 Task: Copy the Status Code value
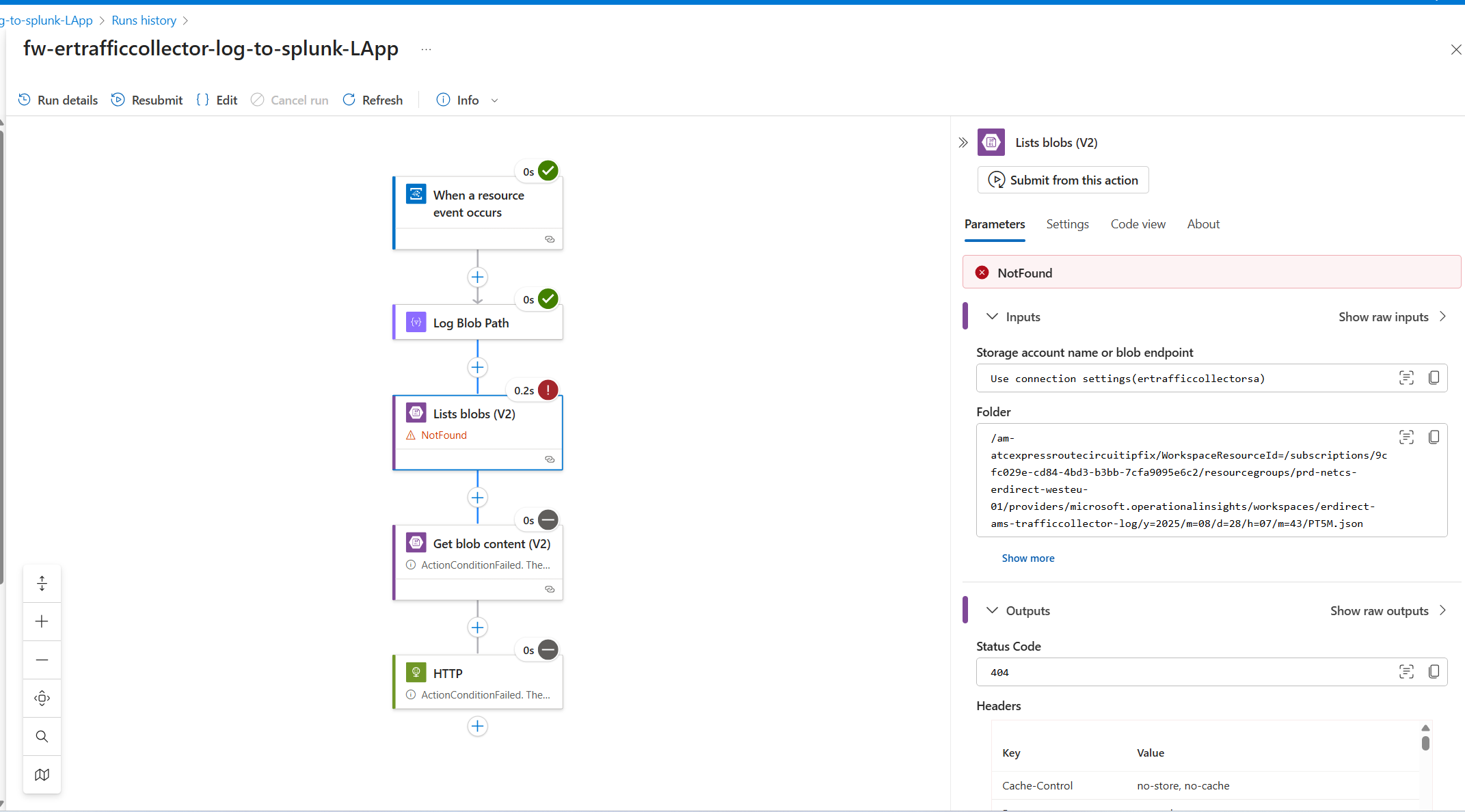(x=1434, y=672)
